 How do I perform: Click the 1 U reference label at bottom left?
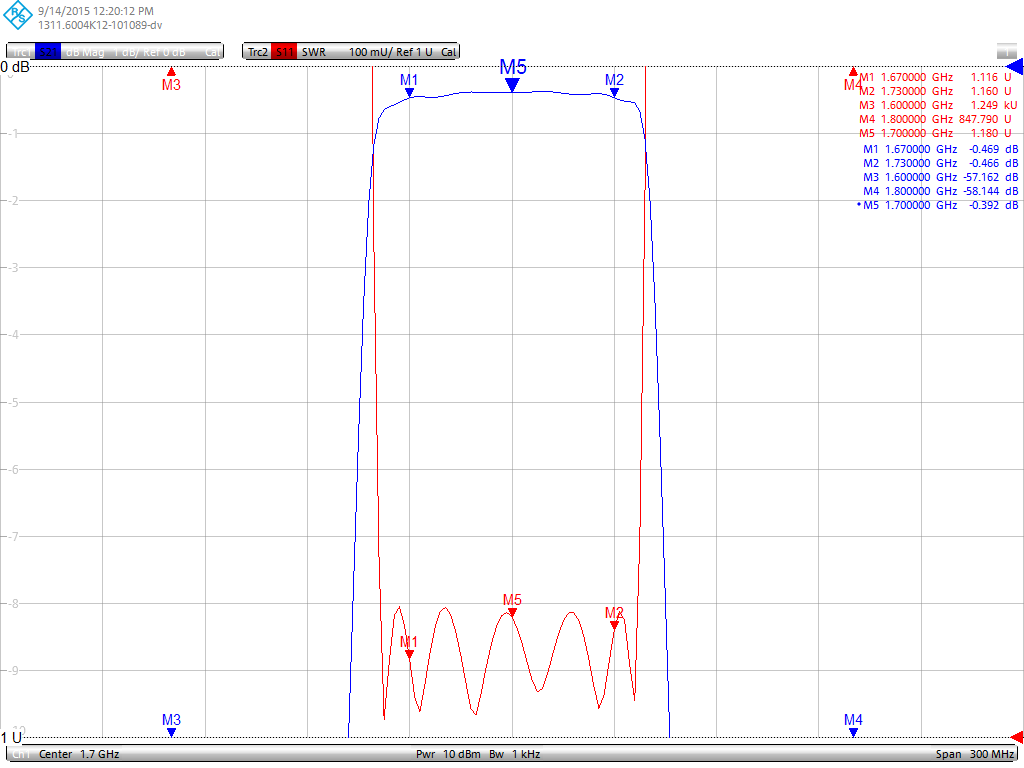coord(11,738)
